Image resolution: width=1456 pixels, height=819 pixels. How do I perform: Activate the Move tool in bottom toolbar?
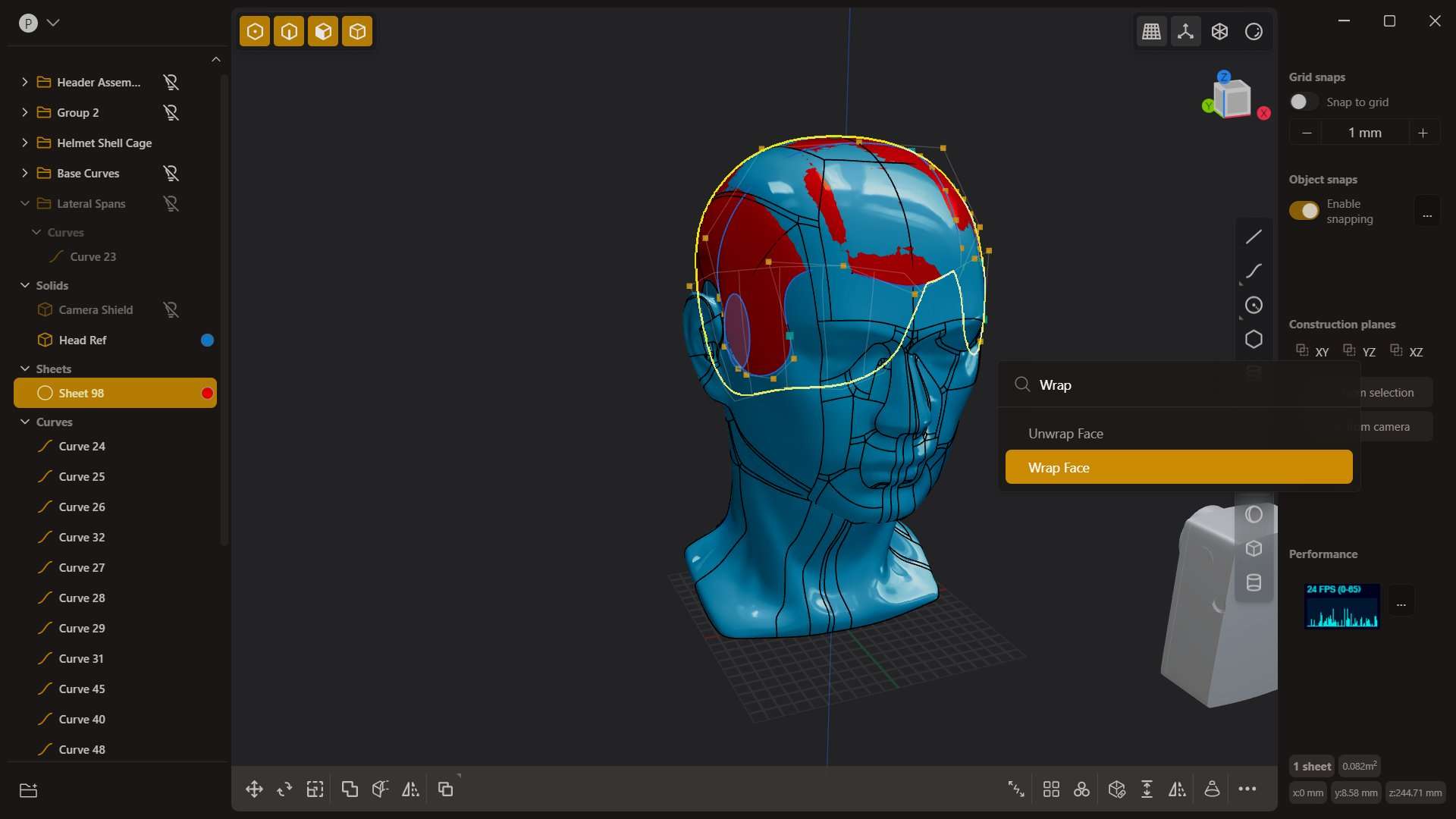(254, 789)
